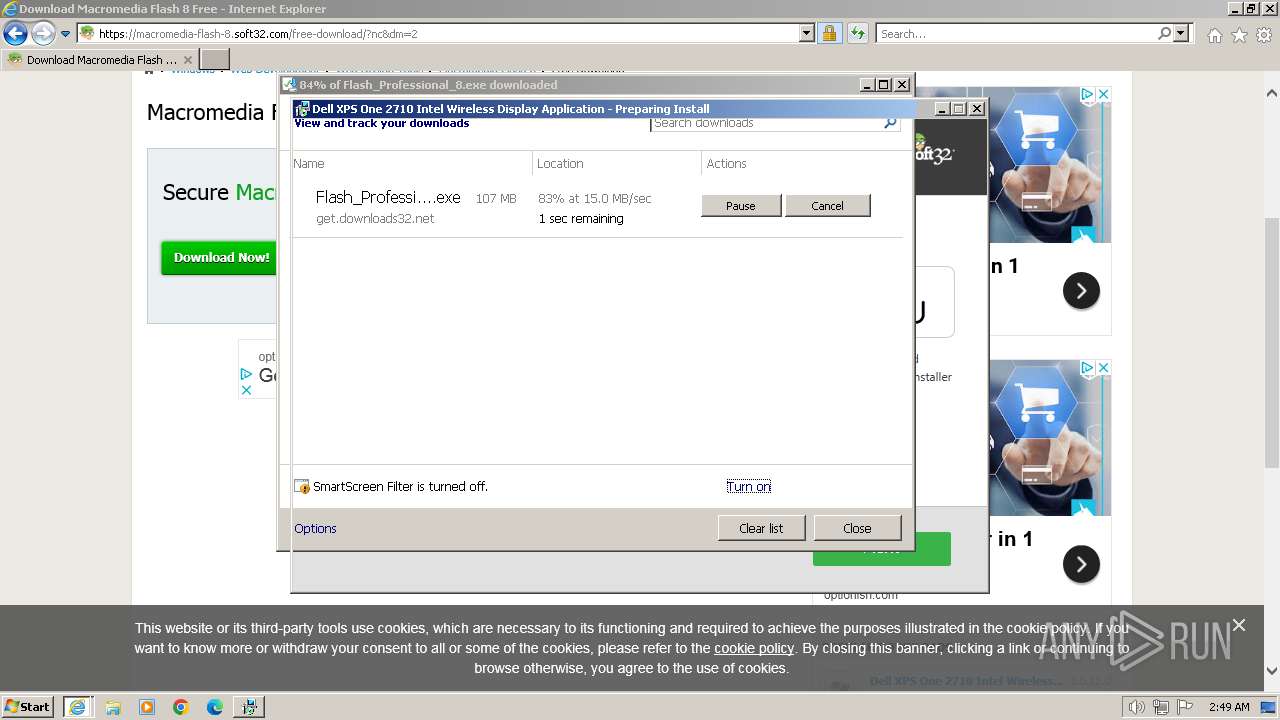This screenshot has height=720, width=1280.
Task: Click the IE search box
Action: [x=1016, y=33]
